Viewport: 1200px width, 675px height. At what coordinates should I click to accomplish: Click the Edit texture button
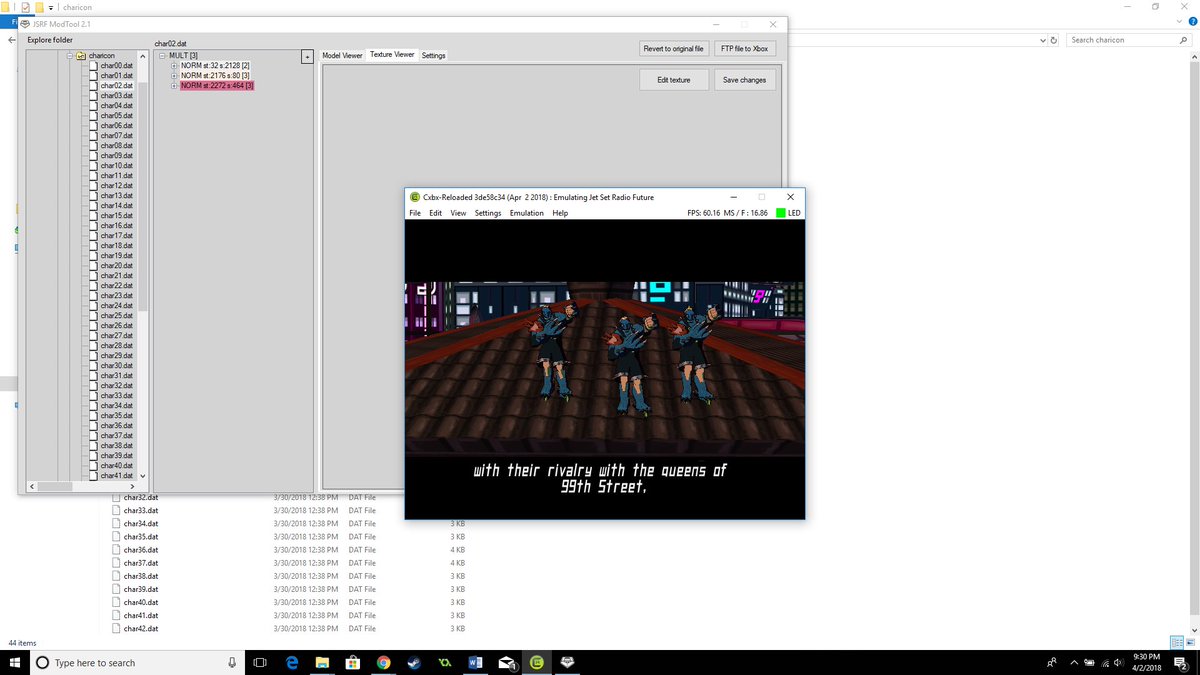pyautogui.click(x=674, y=80)
